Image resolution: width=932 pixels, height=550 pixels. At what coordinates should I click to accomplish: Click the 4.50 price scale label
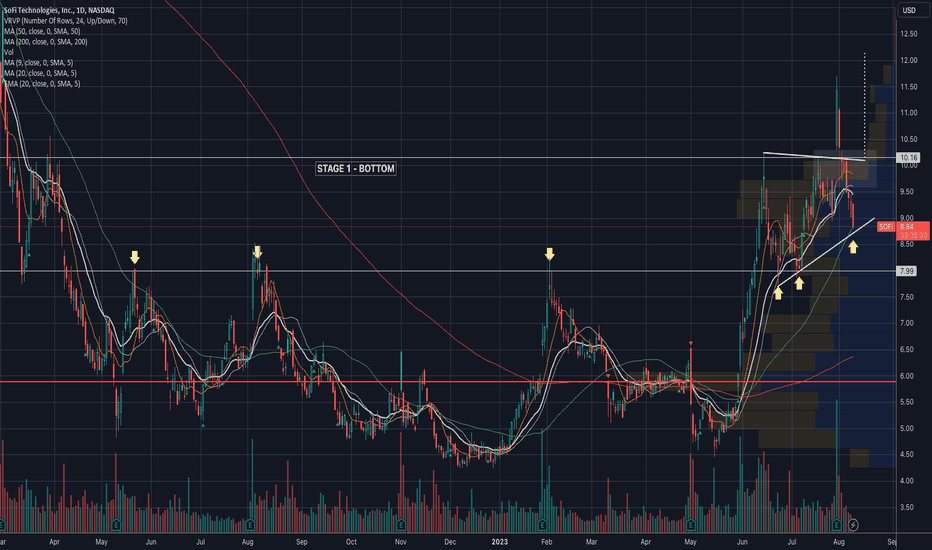[907, 455]
